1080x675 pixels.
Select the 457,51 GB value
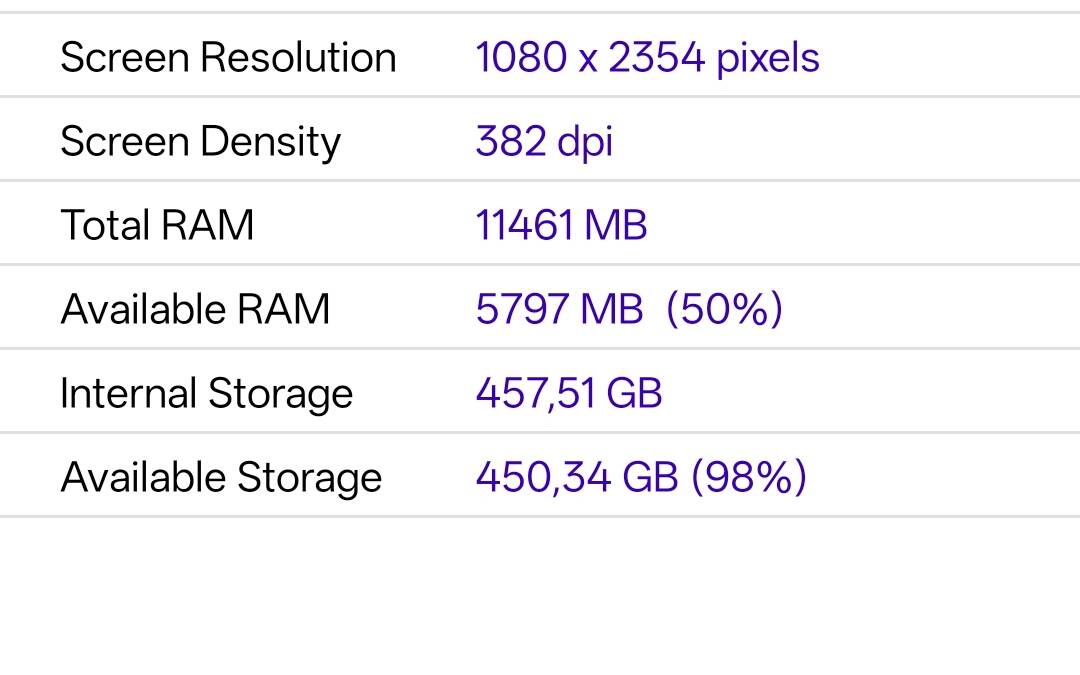click(x=568, y=392)
